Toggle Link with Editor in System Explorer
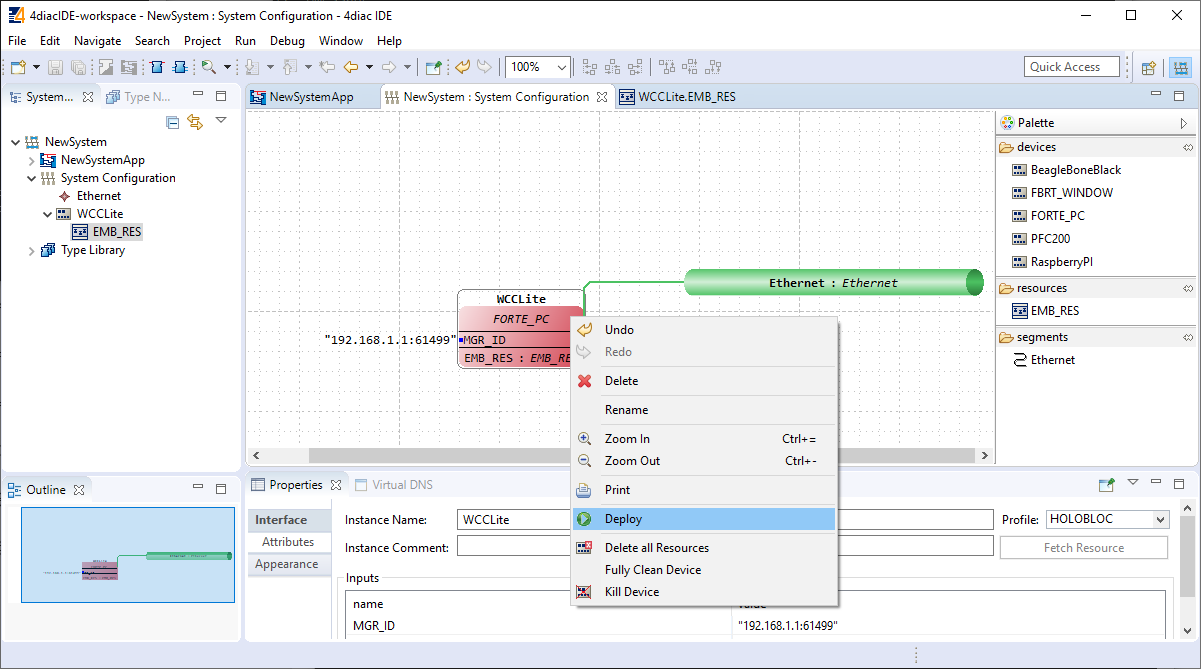Screen dimensions: 1201x669 [x=195, y=122]
